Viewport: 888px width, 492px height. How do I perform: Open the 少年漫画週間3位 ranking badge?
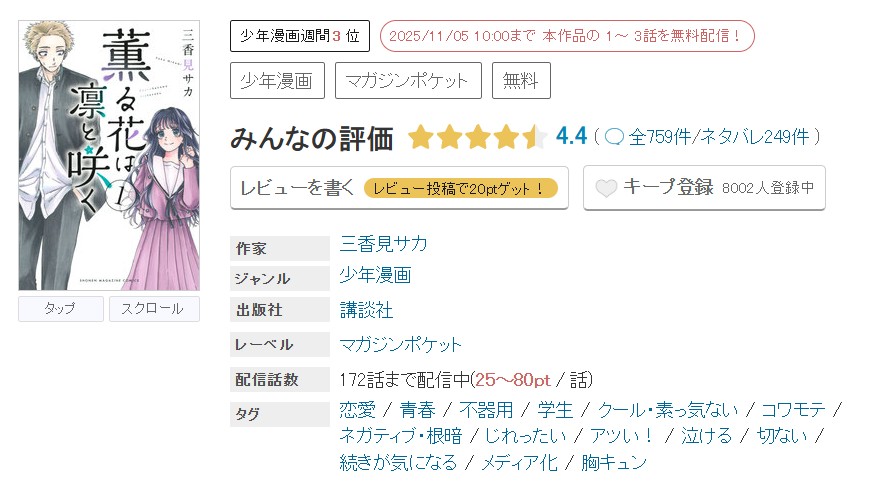point(300,36)
